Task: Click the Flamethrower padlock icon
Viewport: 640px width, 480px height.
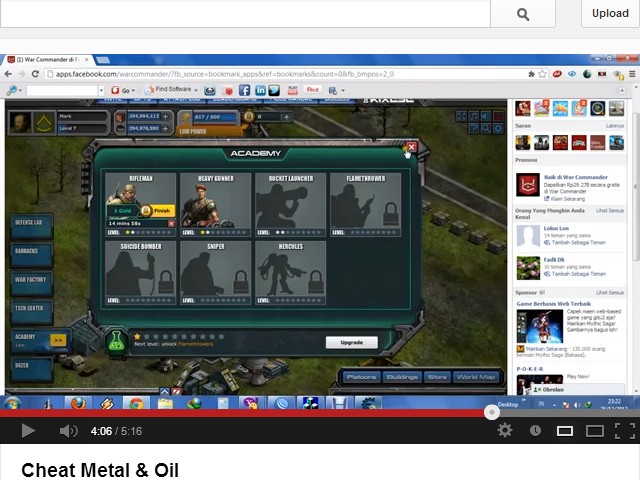Action: (391, 213)
